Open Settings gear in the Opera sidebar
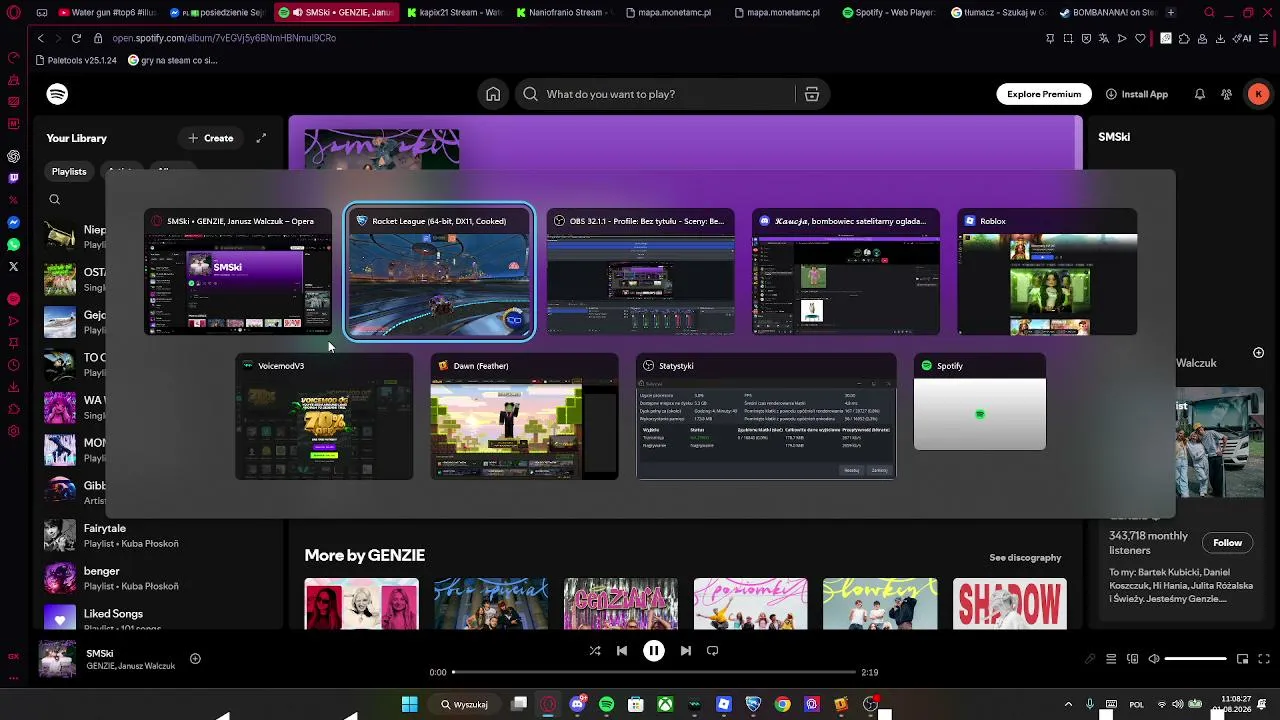This screenshot has width=1280, height=720. coord(14,431)
